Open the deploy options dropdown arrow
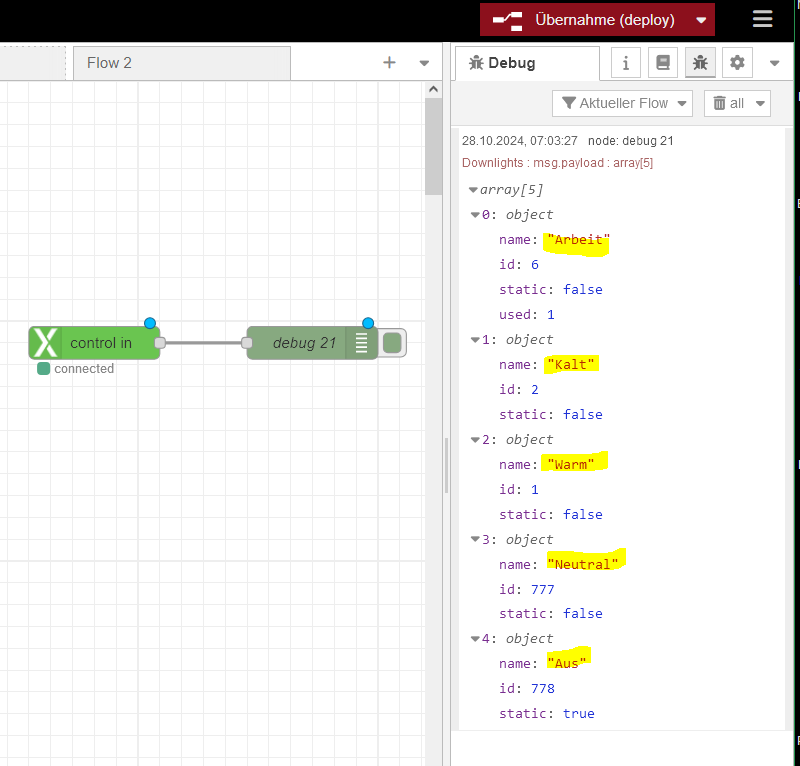 tap(701, 20)
